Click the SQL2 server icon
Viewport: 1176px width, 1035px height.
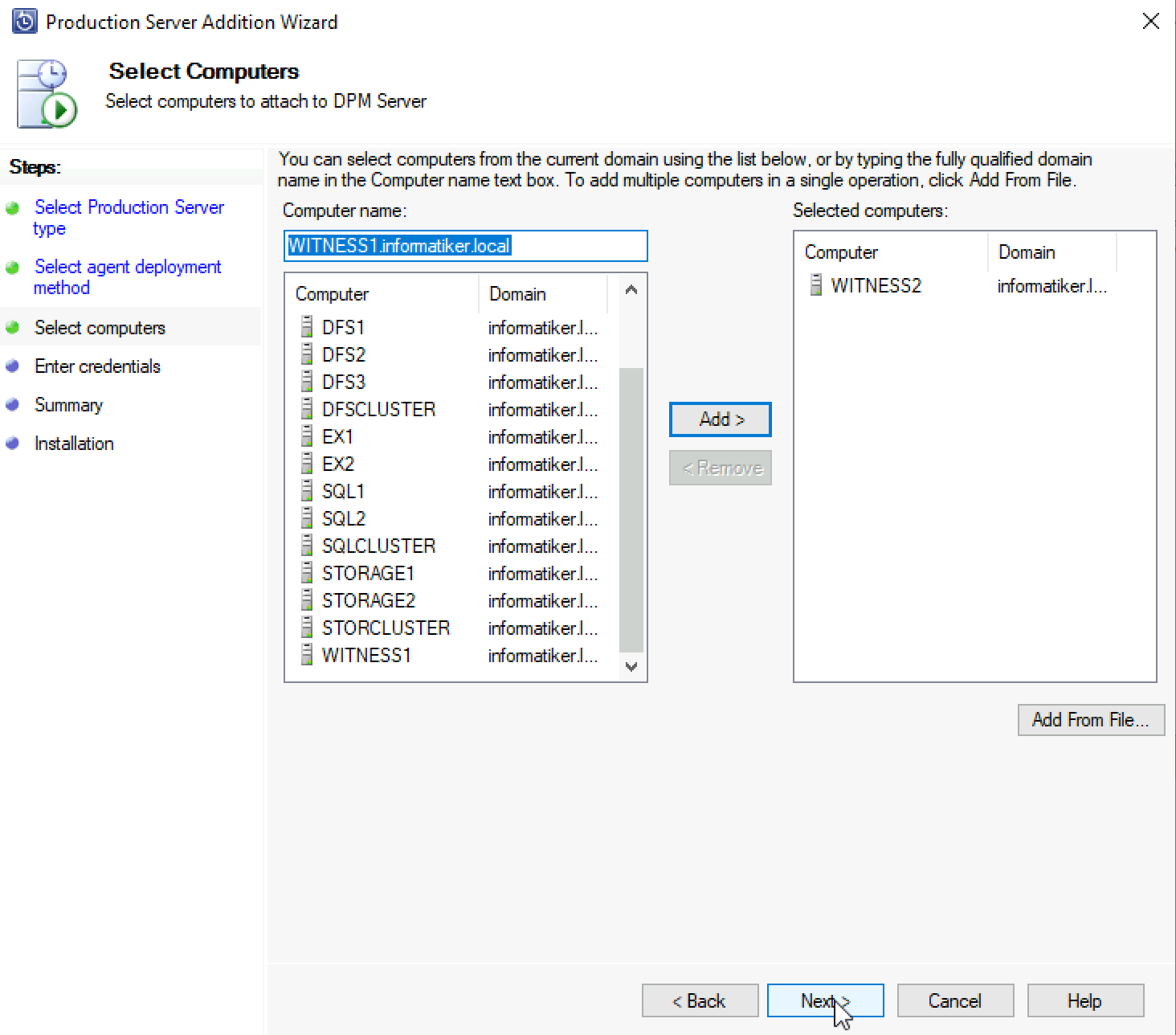(306, 518)
